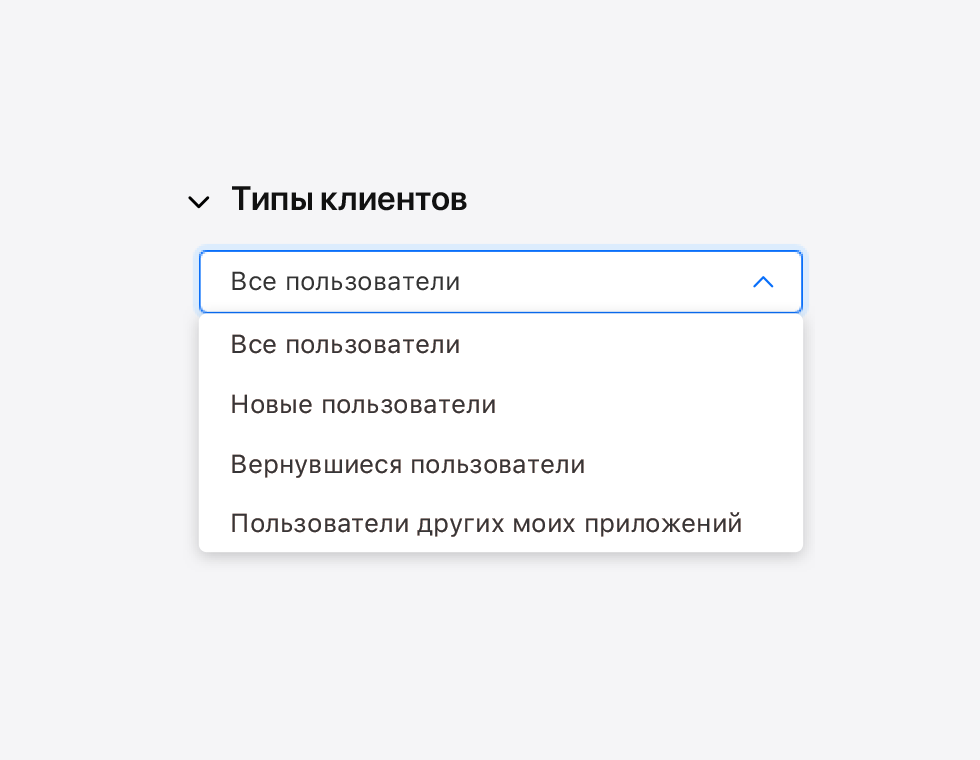
Task: Select "Вернувшиеся пользователи" in the list
Action: click(x=407, y=465)
